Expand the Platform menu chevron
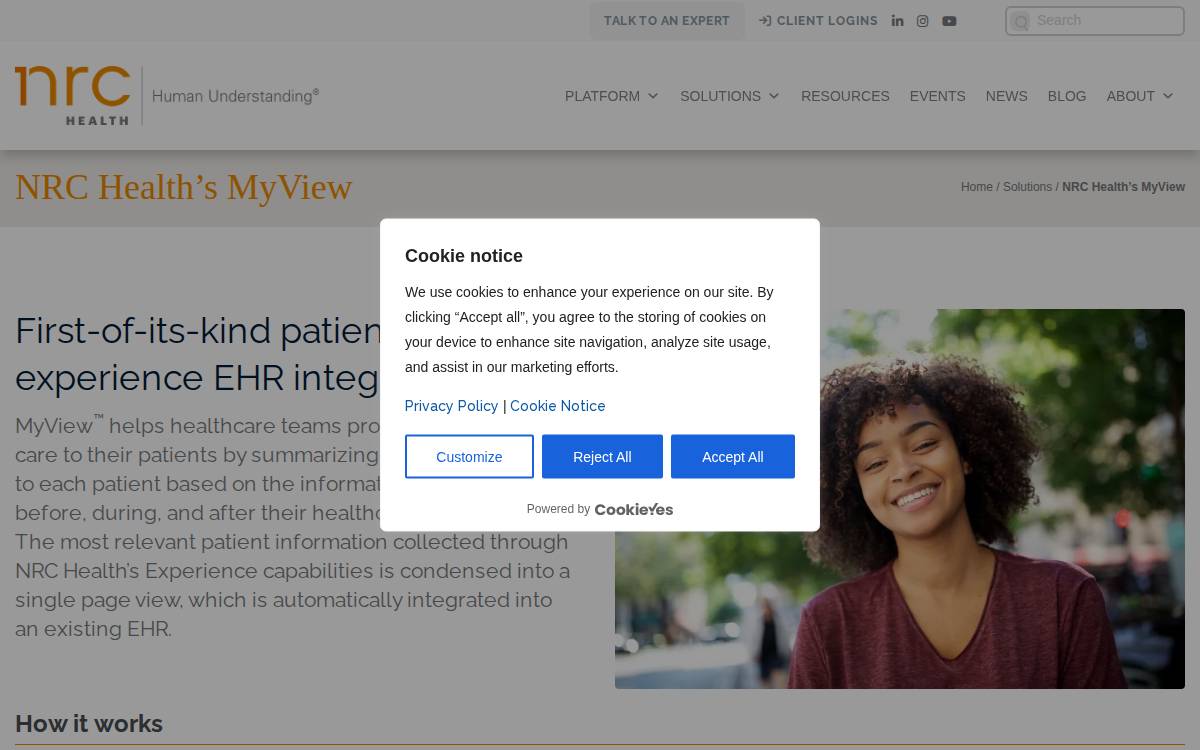The height and width of the screenshot is (750, 1200). pyautogui.click(x=653, y=96)
